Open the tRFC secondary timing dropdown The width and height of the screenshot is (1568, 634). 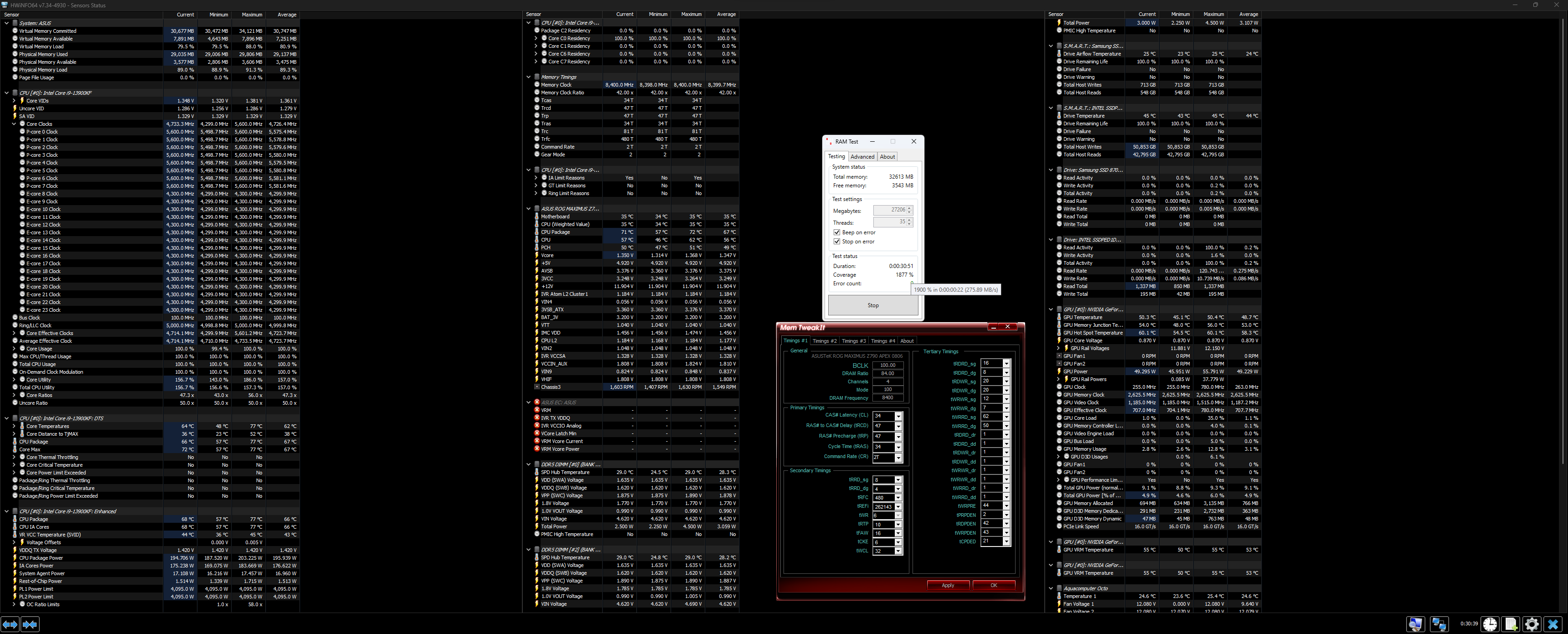click(x=898, y=498)
